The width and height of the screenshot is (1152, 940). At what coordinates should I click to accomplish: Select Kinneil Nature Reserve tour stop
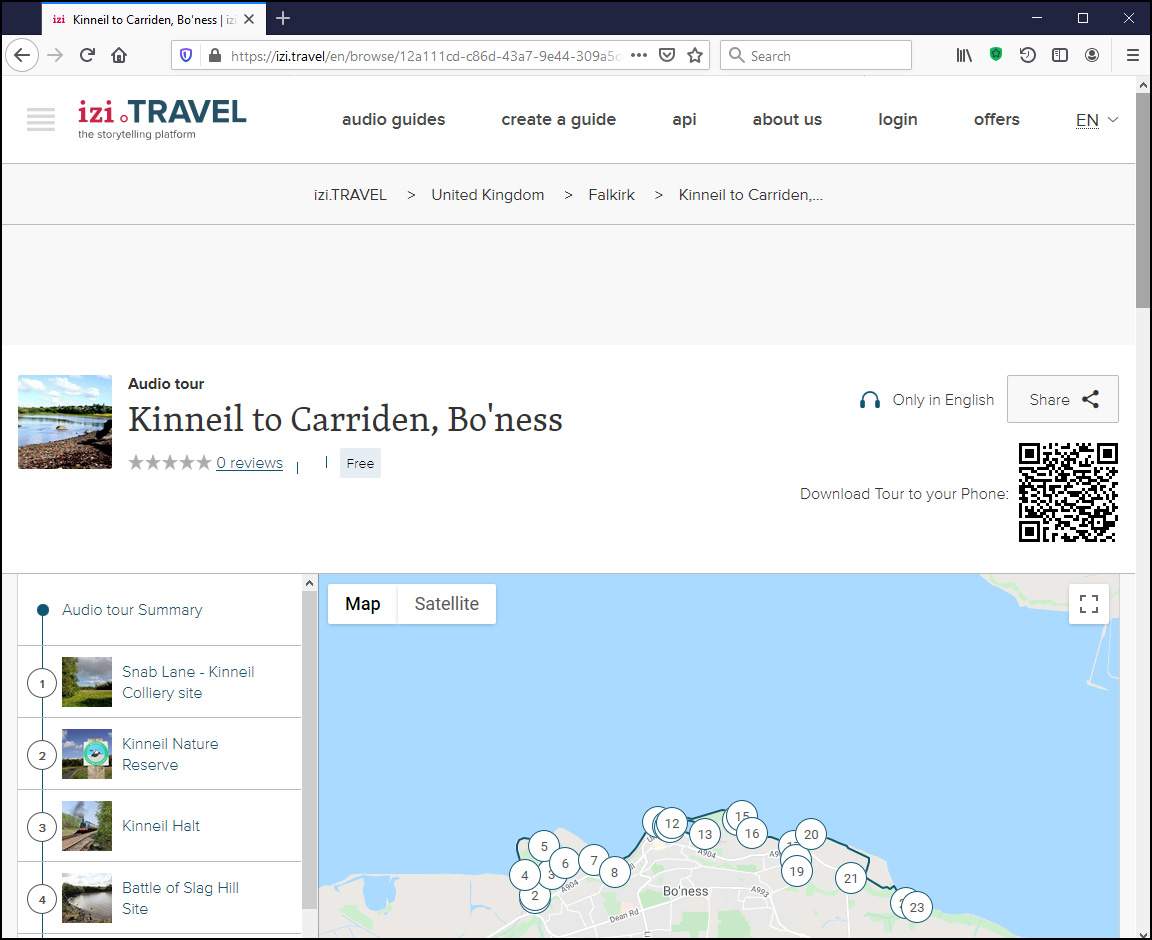[170, 754]
